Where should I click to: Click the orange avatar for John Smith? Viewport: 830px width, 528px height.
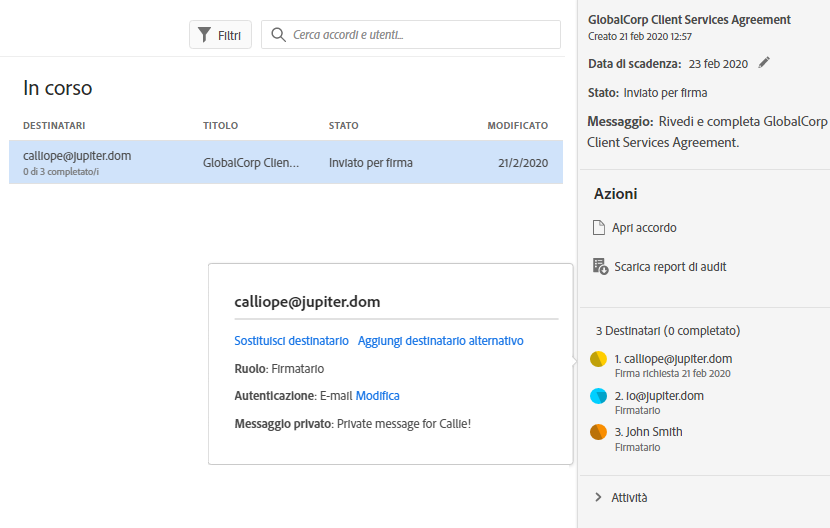coord(599,432)
